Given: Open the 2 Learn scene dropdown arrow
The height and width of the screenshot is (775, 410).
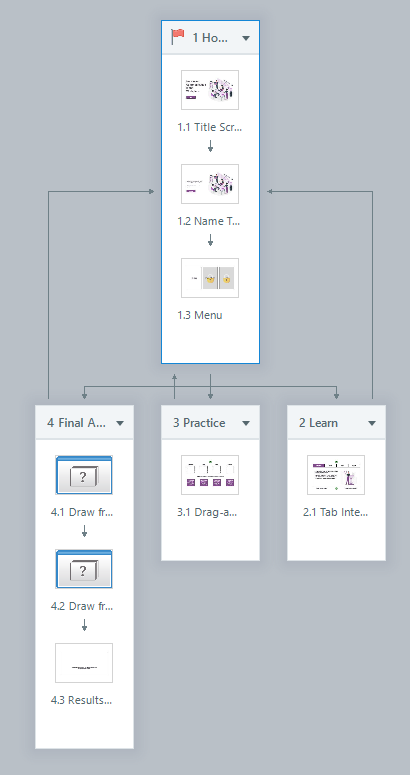Looking at the screenshot, I should [x=372, y=423].
